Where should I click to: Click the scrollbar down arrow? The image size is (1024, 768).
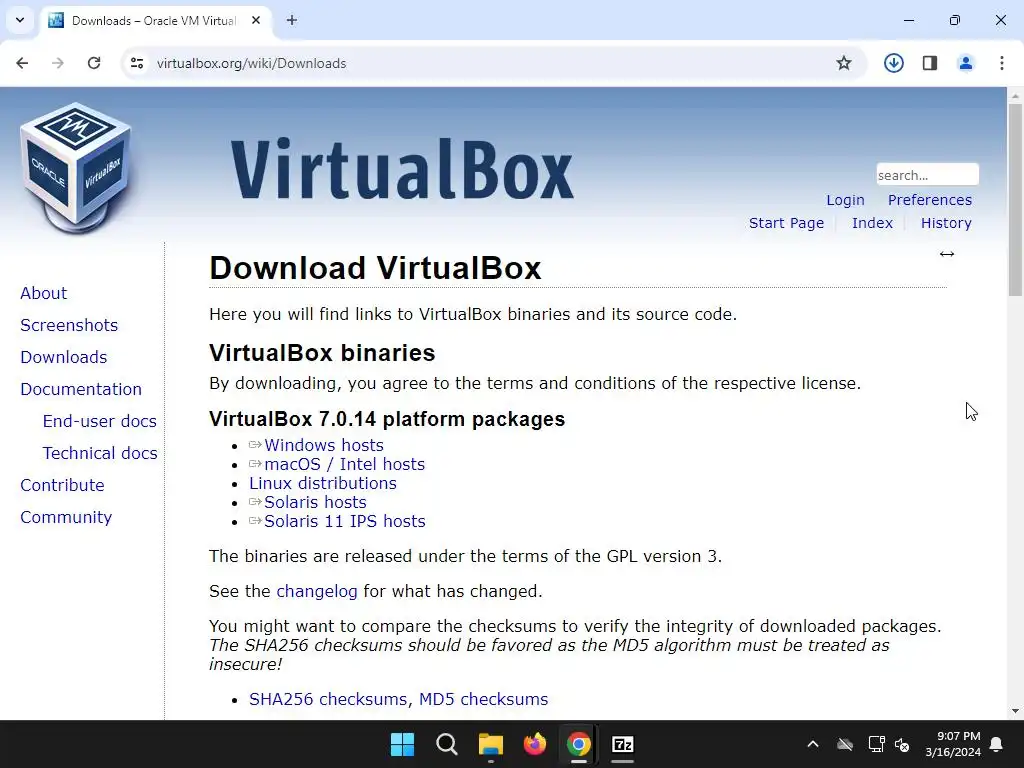(x=1015, y=711)
